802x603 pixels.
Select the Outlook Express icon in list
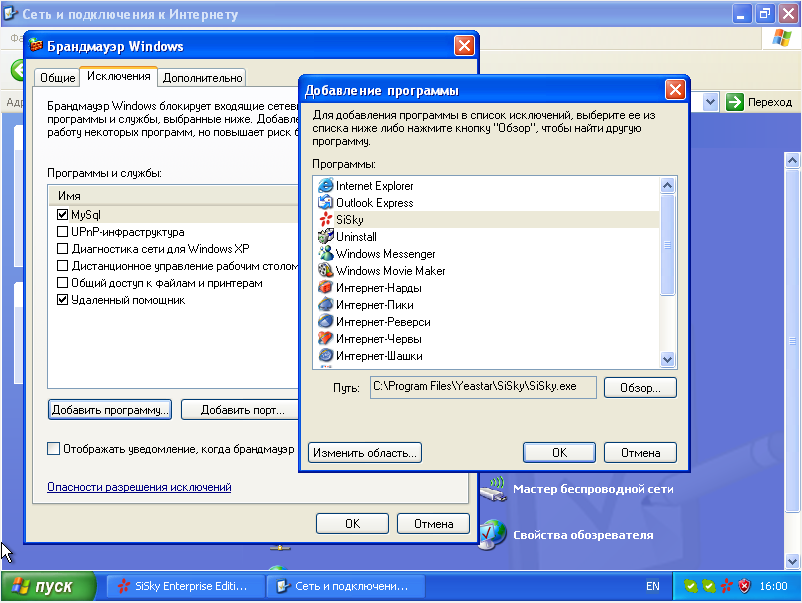tap(325, 203)
